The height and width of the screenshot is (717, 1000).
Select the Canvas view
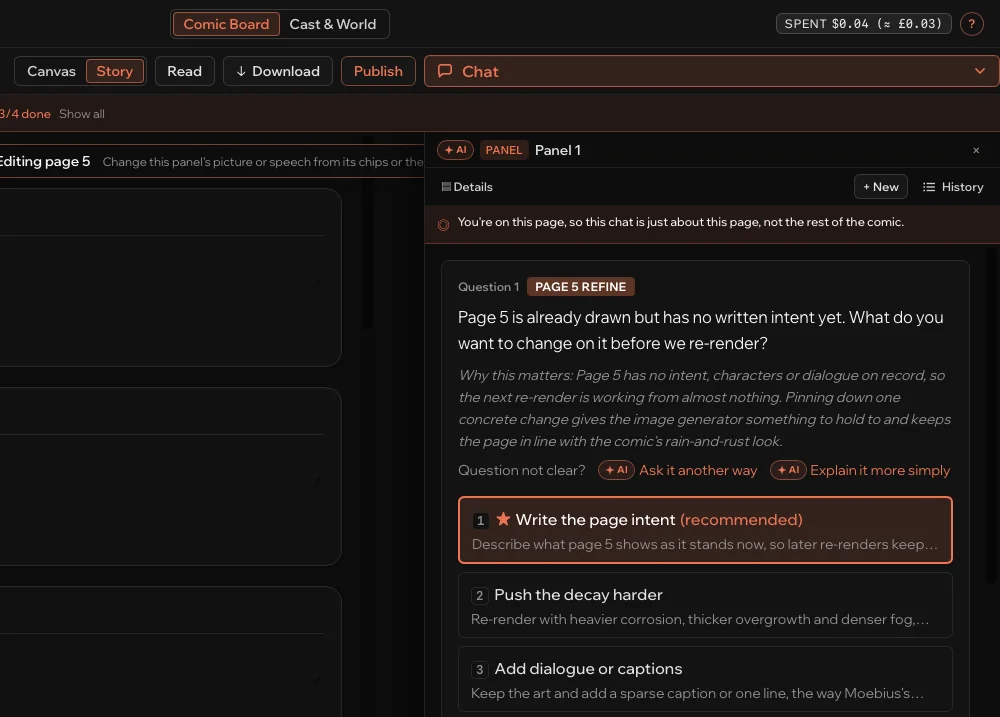(51, 71)
